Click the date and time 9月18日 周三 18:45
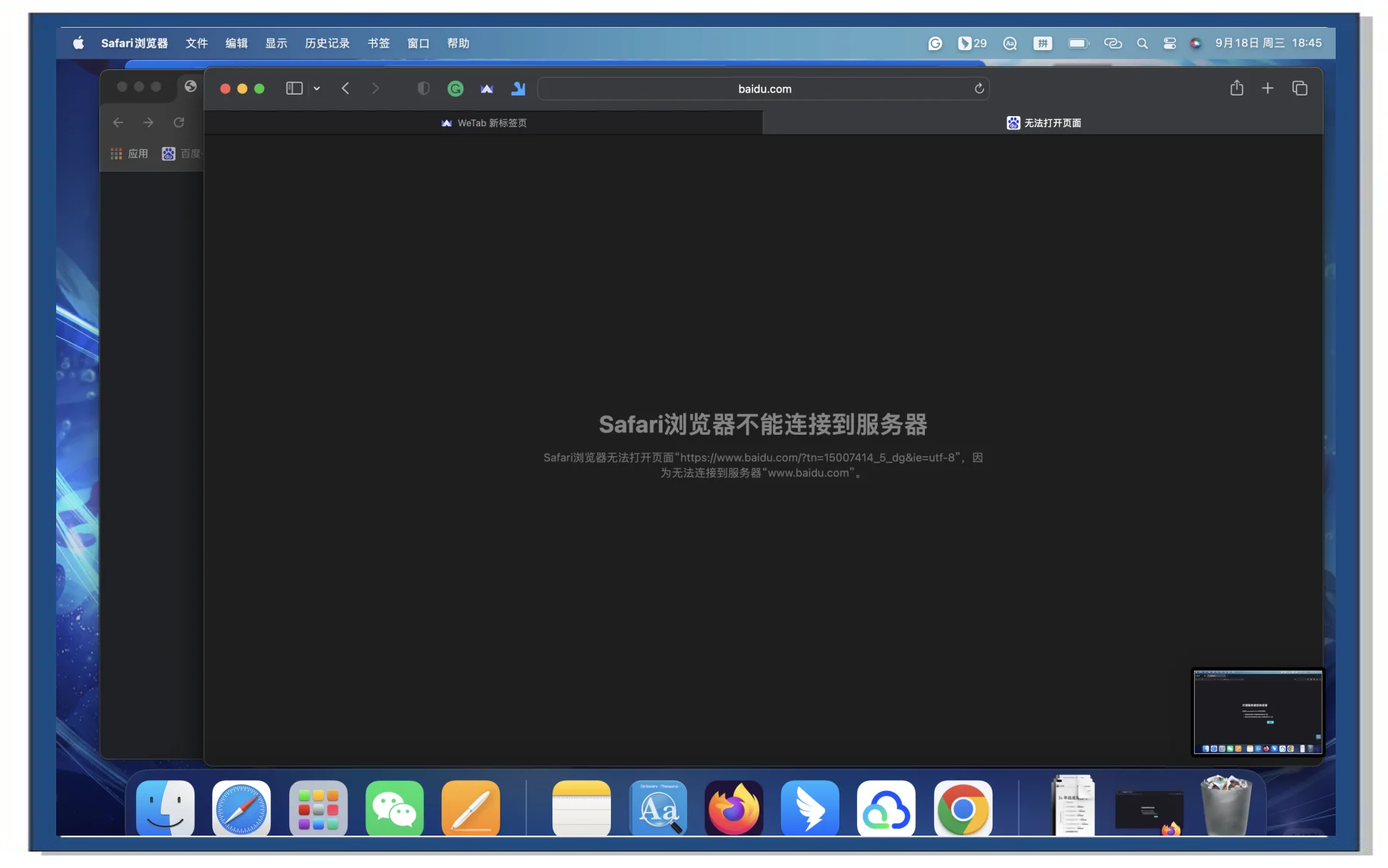Viewport: 1388px width, 868px height. click(x=1268, y=43)
